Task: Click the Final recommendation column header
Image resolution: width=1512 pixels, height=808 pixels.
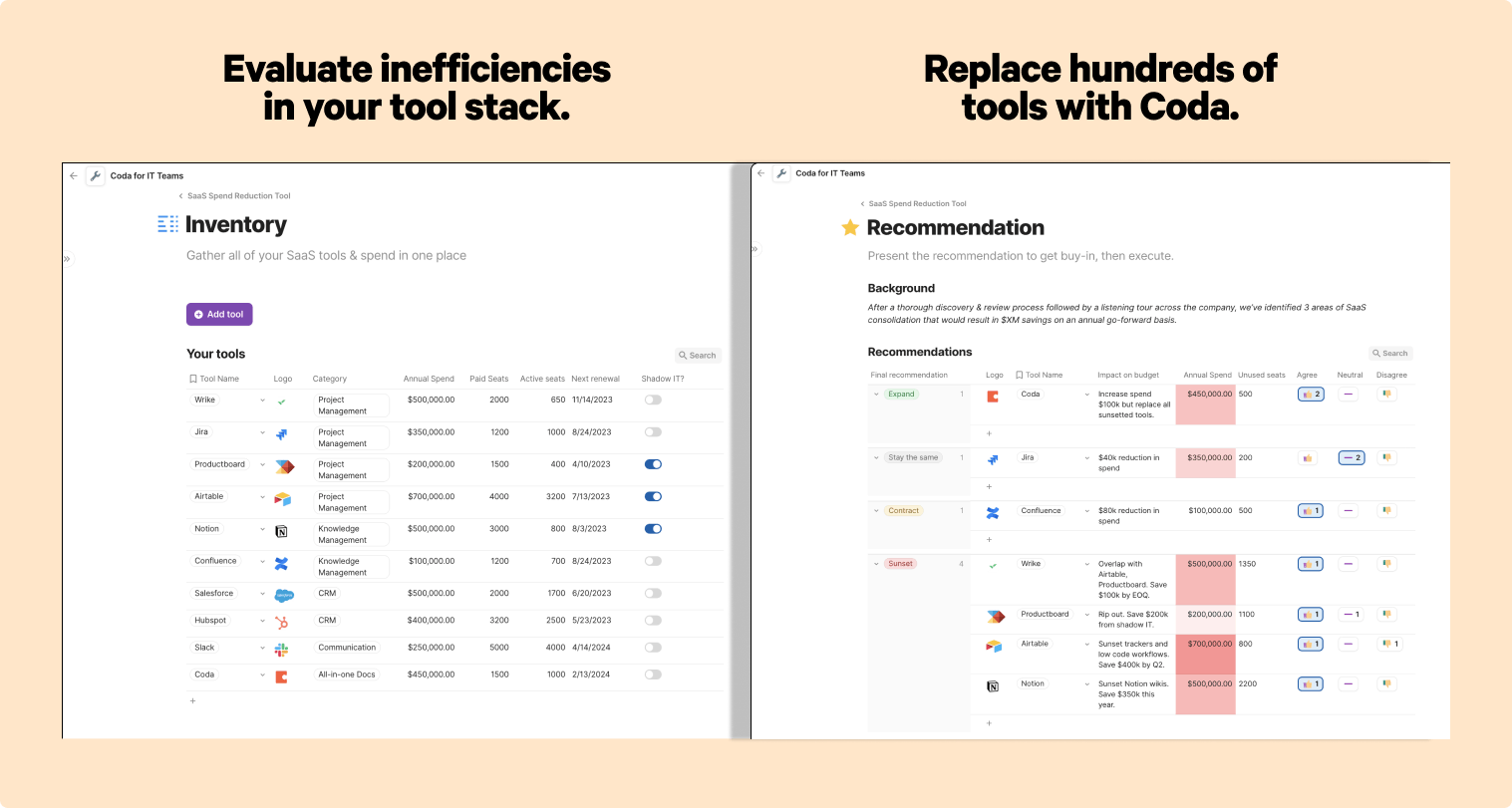Action: [909, 376]
